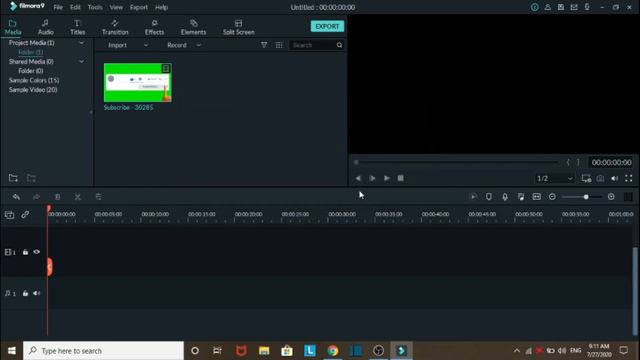
Task: Open the Record dropdown
Action: coord(184,45)
